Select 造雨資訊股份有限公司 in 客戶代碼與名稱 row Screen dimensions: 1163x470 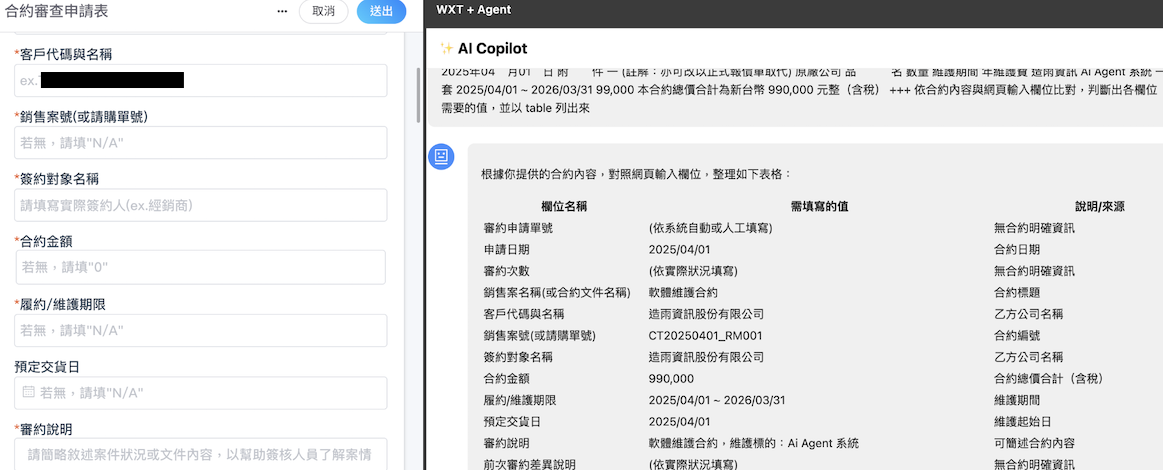706,314
